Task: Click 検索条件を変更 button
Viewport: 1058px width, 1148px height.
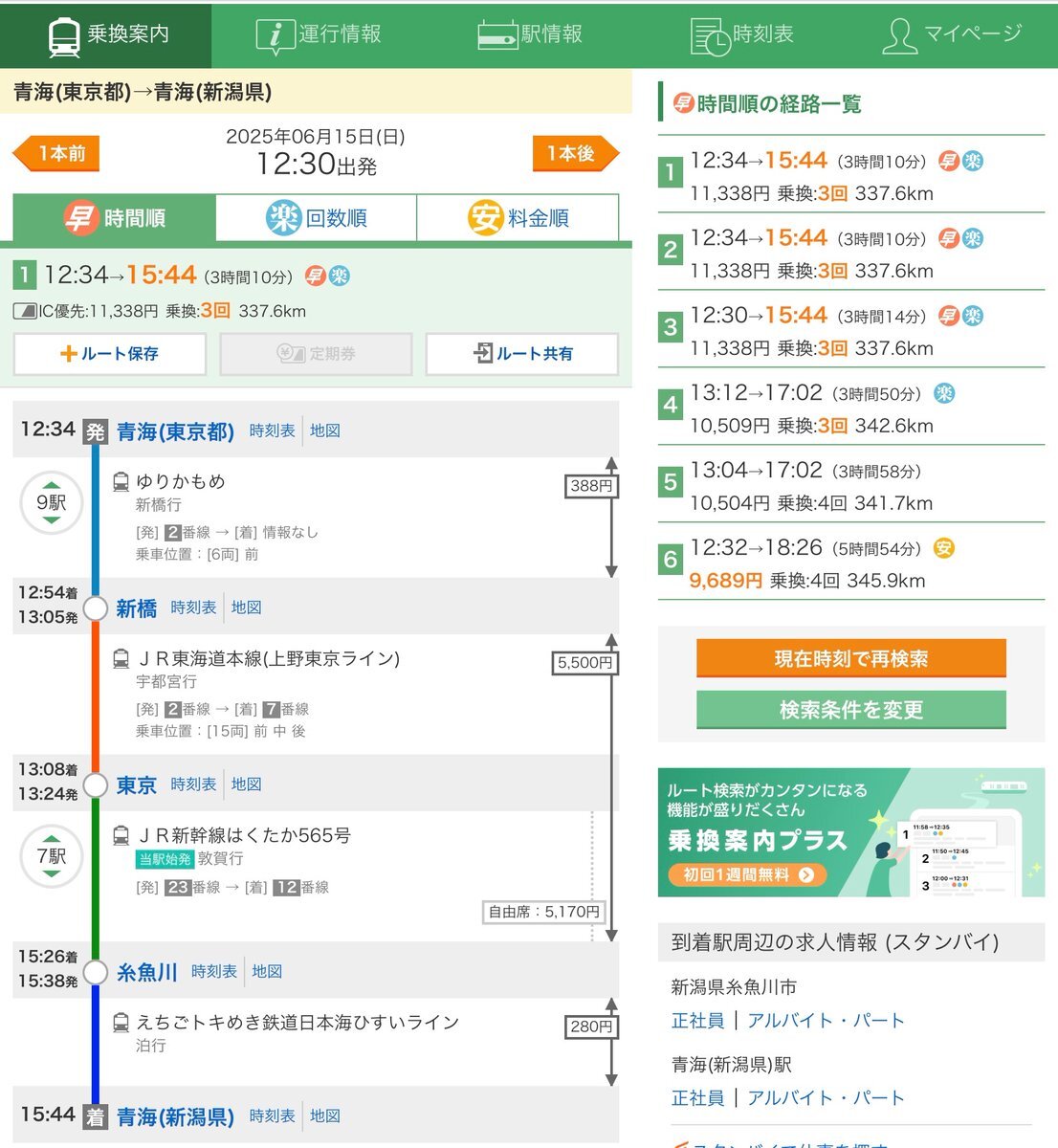Action: tap(851, 709)
